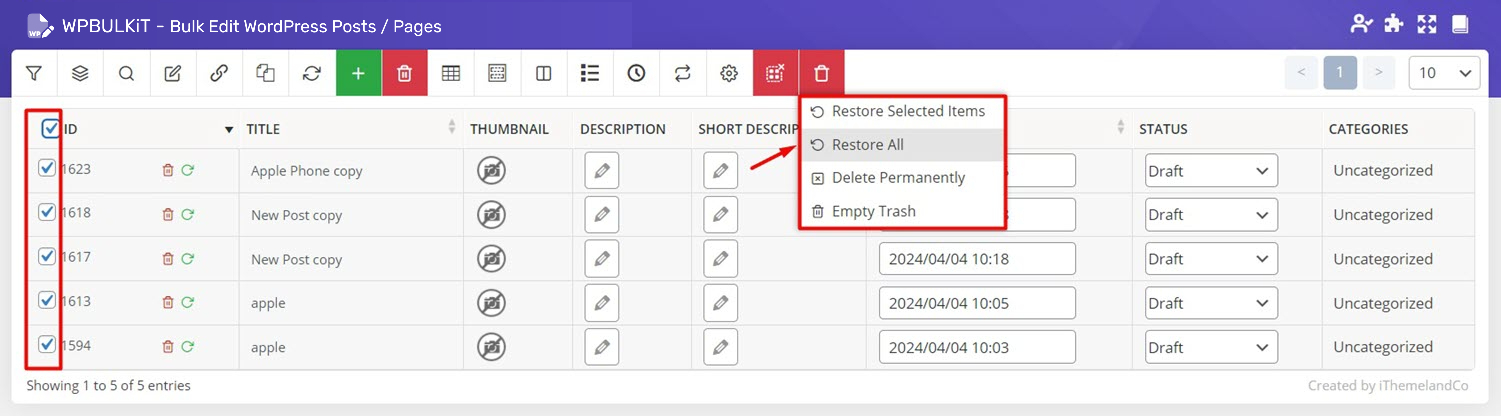Open the history clock icon
The height and width of the screenshot is (416, 1501).
coord(636,73)
